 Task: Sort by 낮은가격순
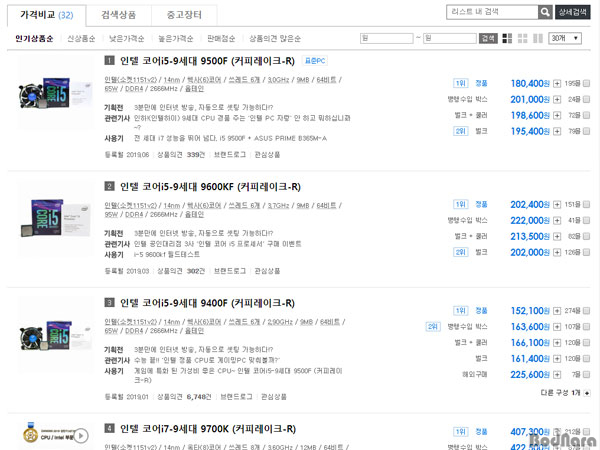click(x=126, y=38)
